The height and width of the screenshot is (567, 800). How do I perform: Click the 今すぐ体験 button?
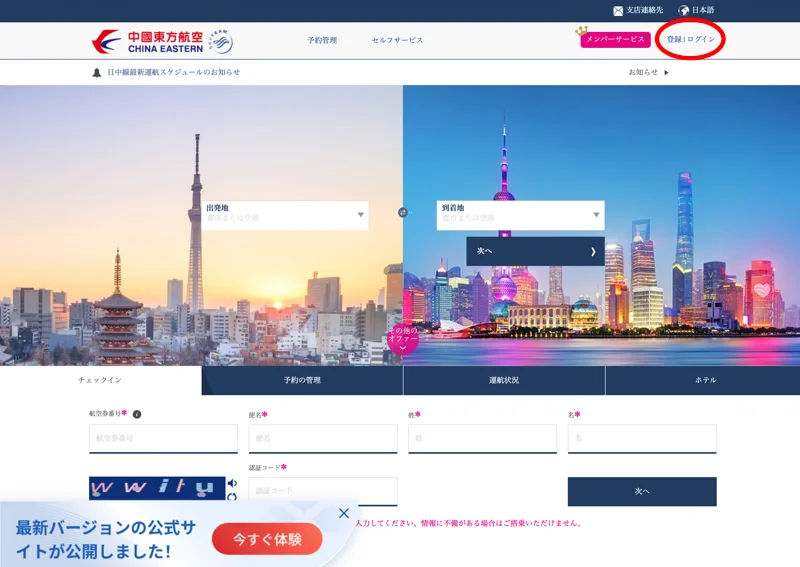(x=267, y=539)
